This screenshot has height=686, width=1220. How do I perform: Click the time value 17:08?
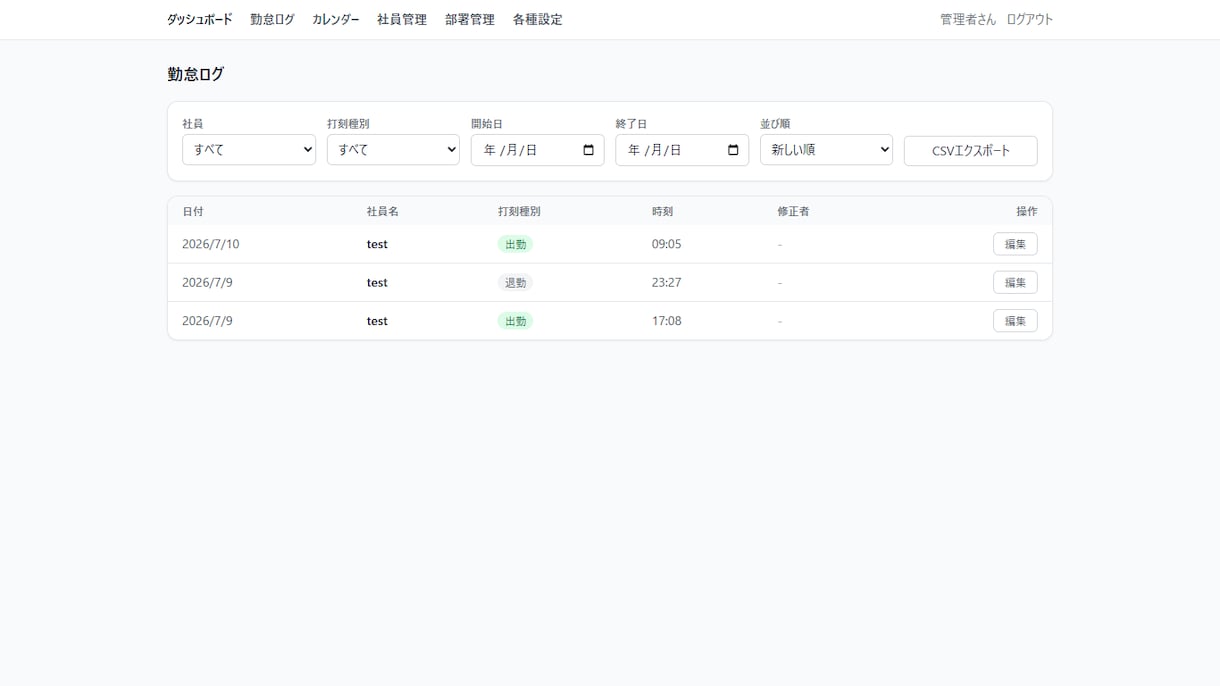pyautogui.click(x=667, y=321)
